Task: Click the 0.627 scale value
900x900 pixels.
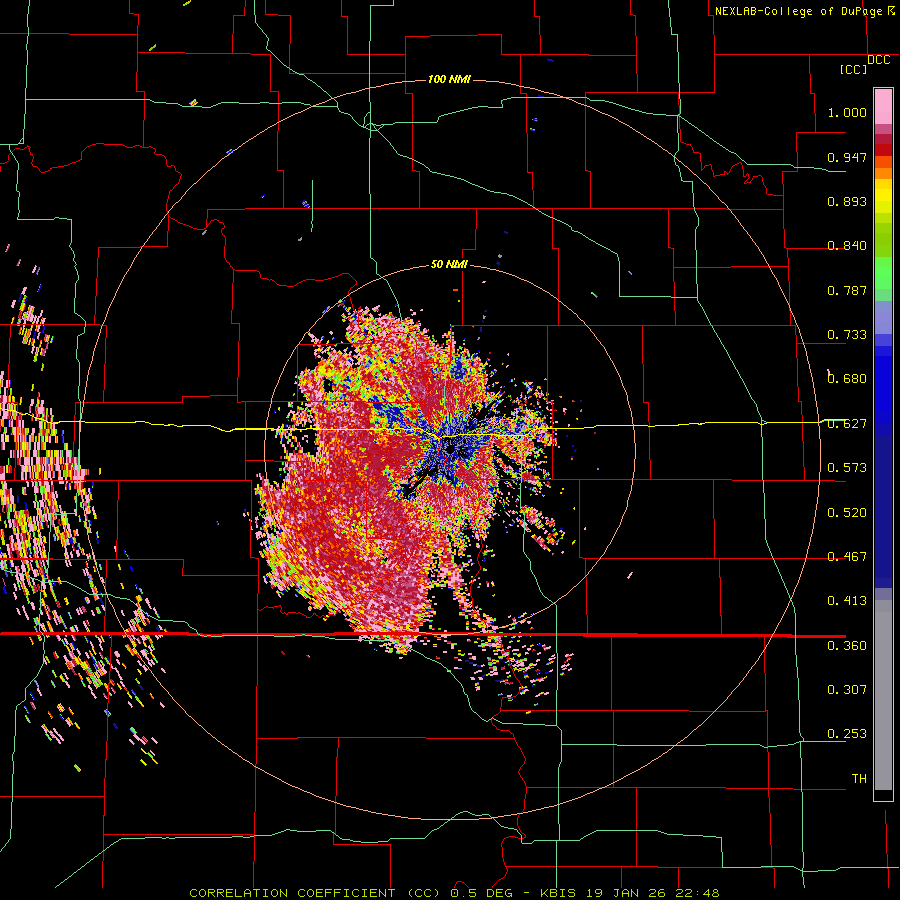Action: [x=847, y=424]
